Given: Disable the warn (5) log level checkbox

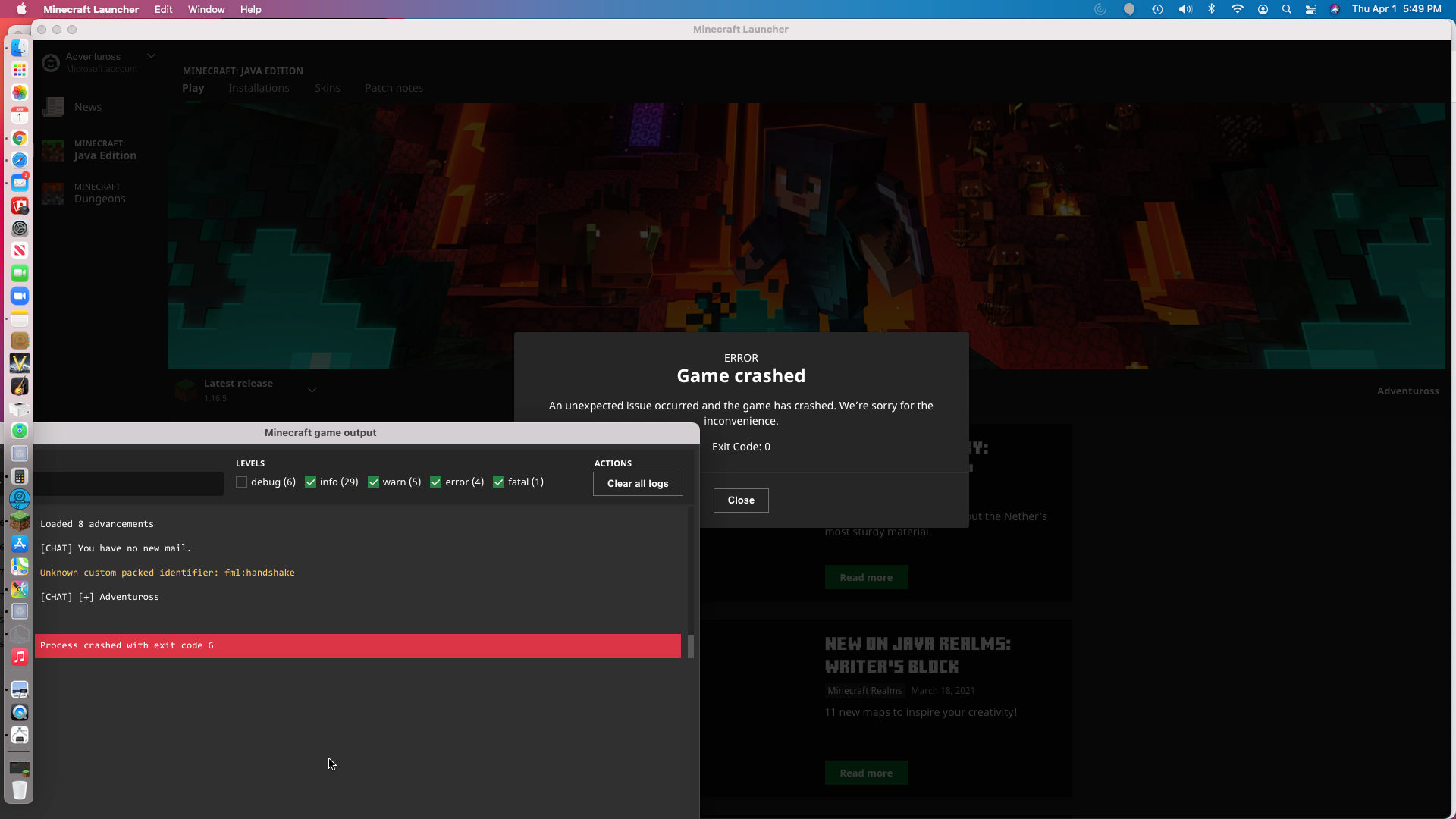Looking at the screenshot, I should coord(373,482).
